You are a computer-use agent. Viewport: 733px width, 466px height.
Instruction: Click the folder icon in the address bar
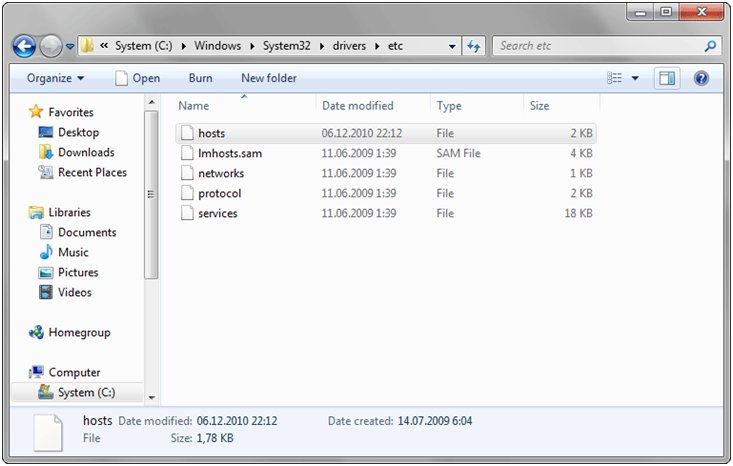point(87,45)
